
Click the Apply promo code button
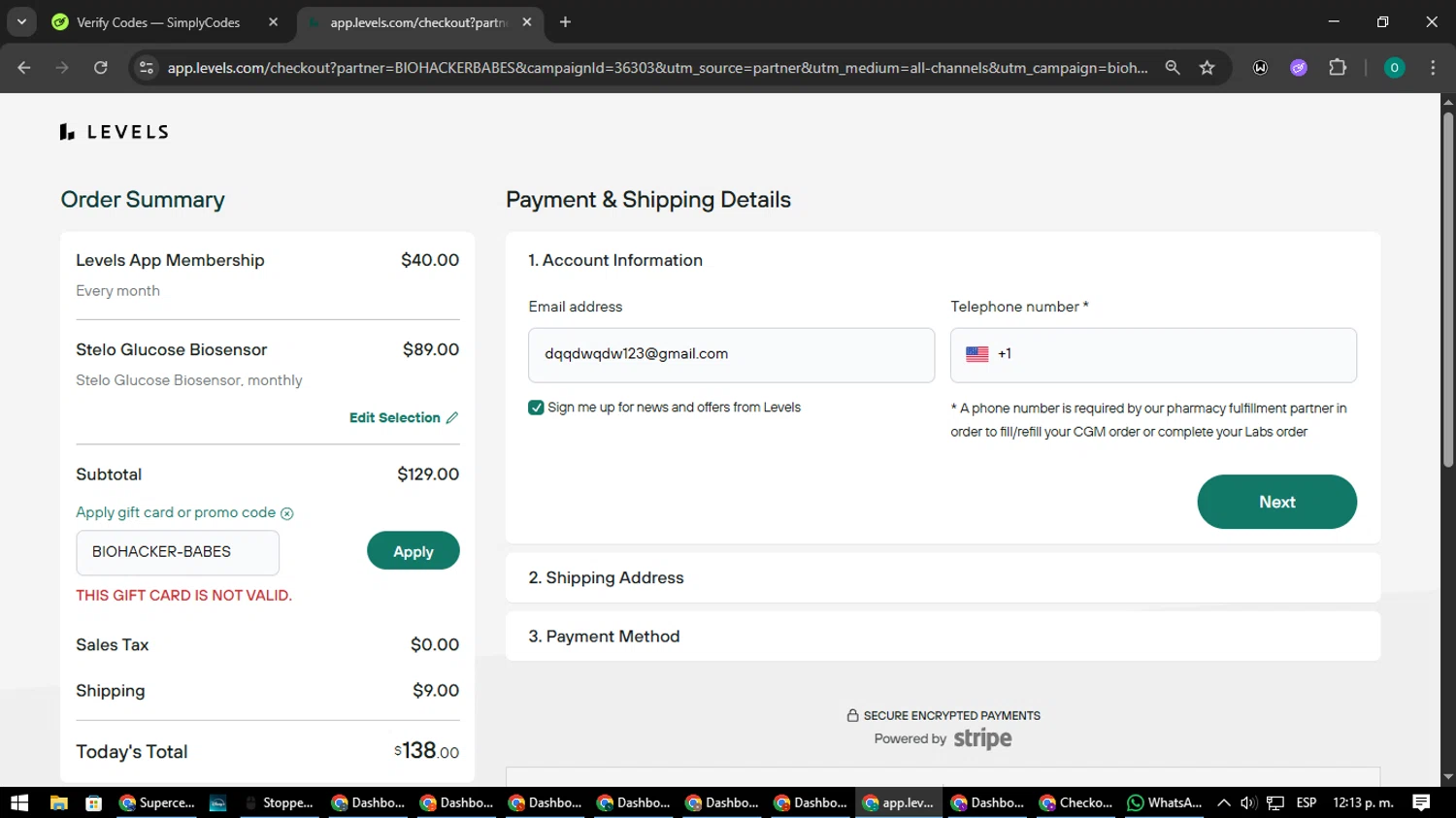coord(414,551)
